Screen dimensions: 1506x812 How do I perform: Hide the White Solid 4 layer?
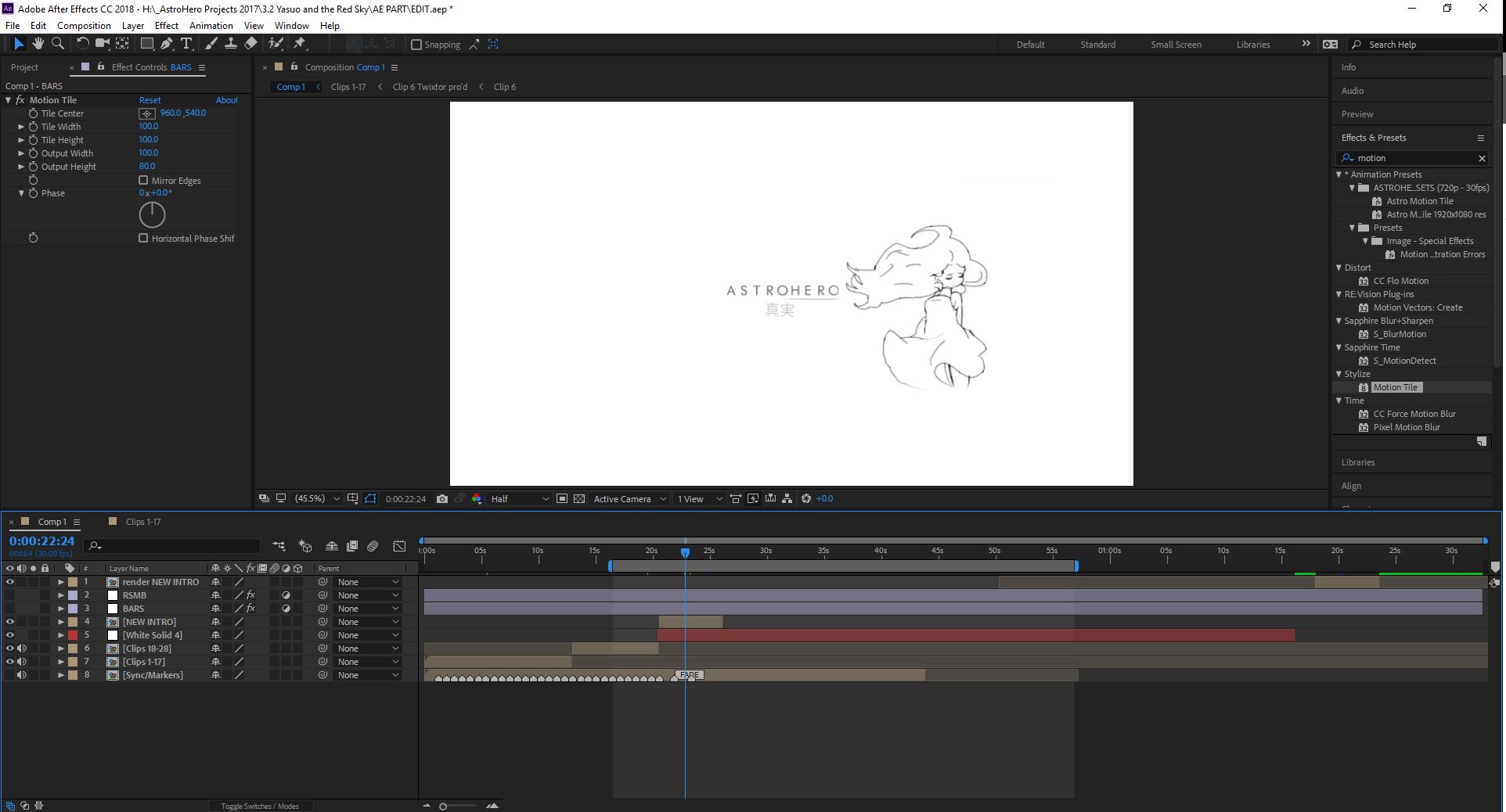10,635
